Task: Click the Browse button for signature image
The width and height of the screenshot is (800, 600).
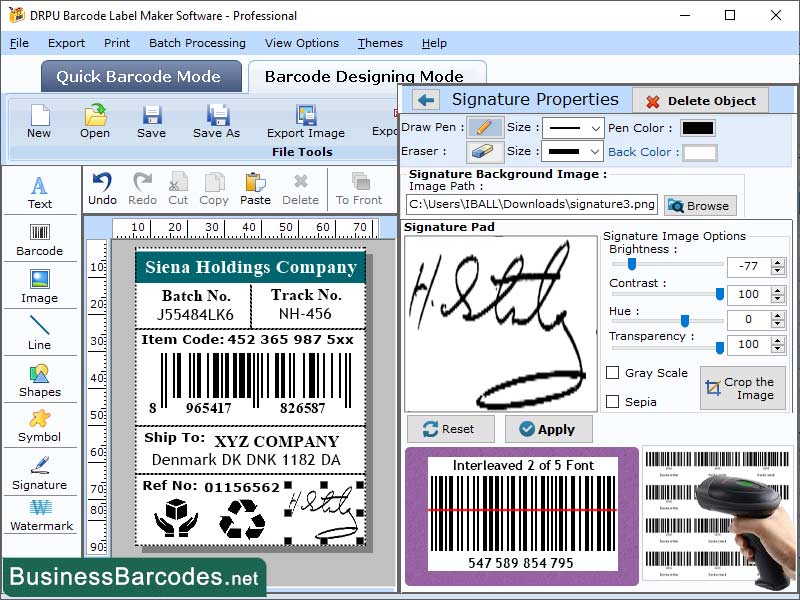Action: click(699, 205)
